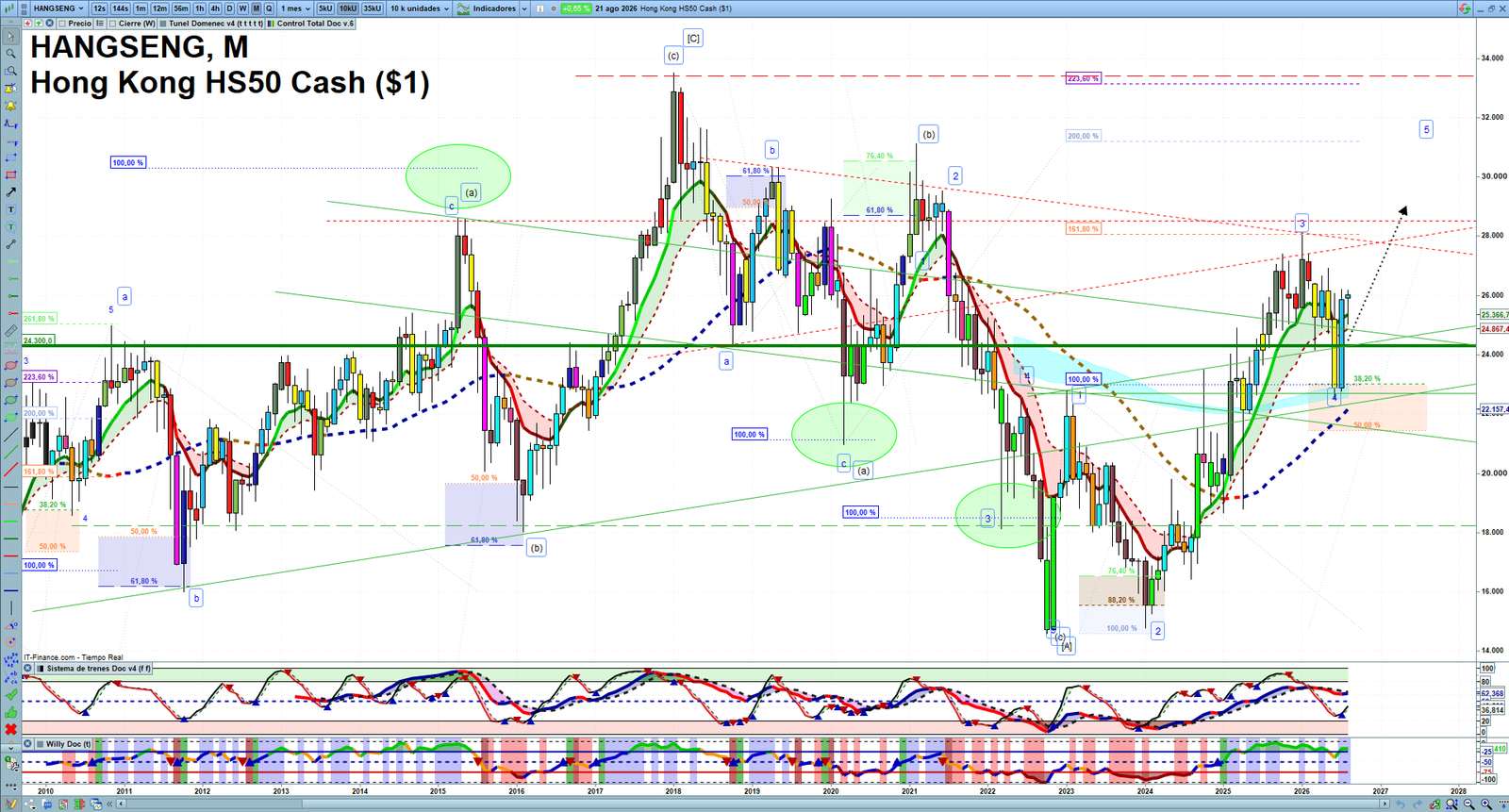The height and width of the screenshot is (812, 1509).
Task: Switch to the D daily timeframe
Action: [229, 8]
